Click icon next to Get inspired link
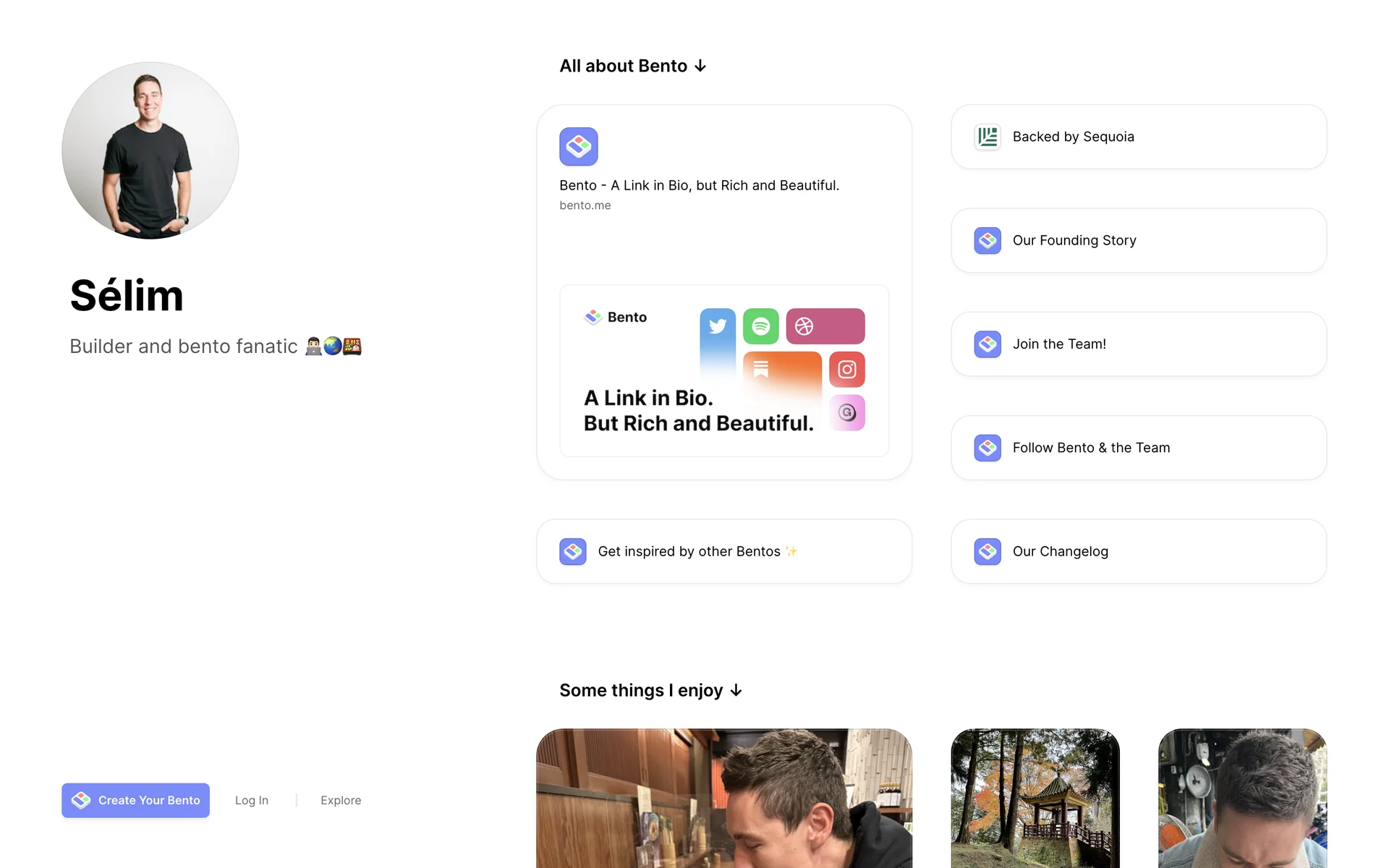Viewport: 1389px width, 868px height. click(x=572, y=551)
